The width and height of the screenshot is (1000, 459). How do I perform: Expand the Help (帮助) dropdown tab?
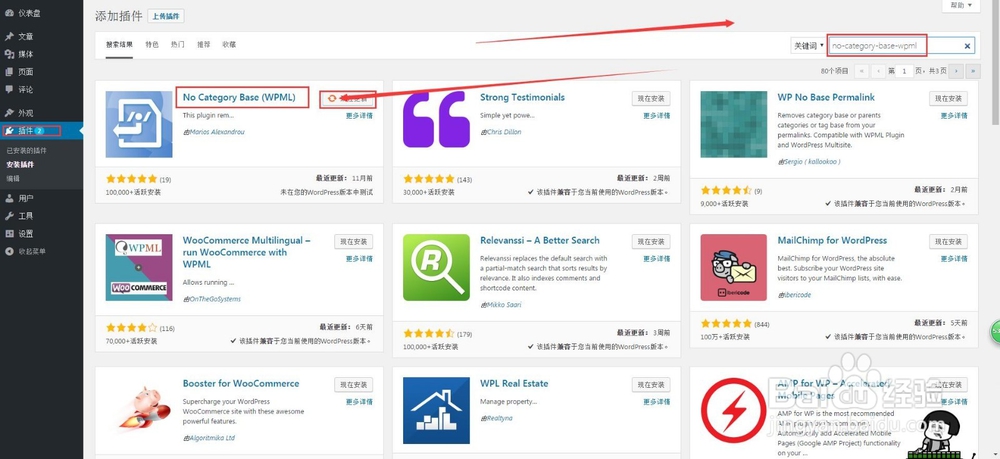click(960, 5)
